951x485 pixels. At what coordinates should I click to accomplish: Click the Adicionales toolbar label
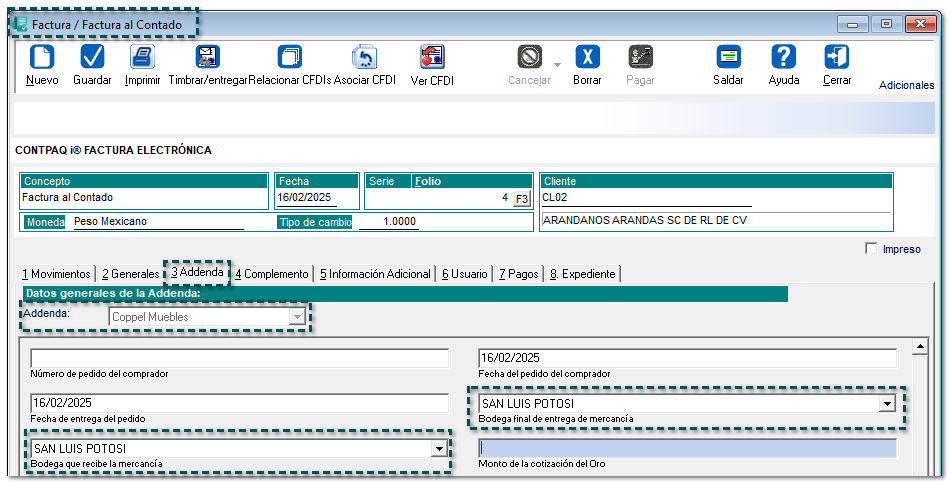(x=906, y=85)
